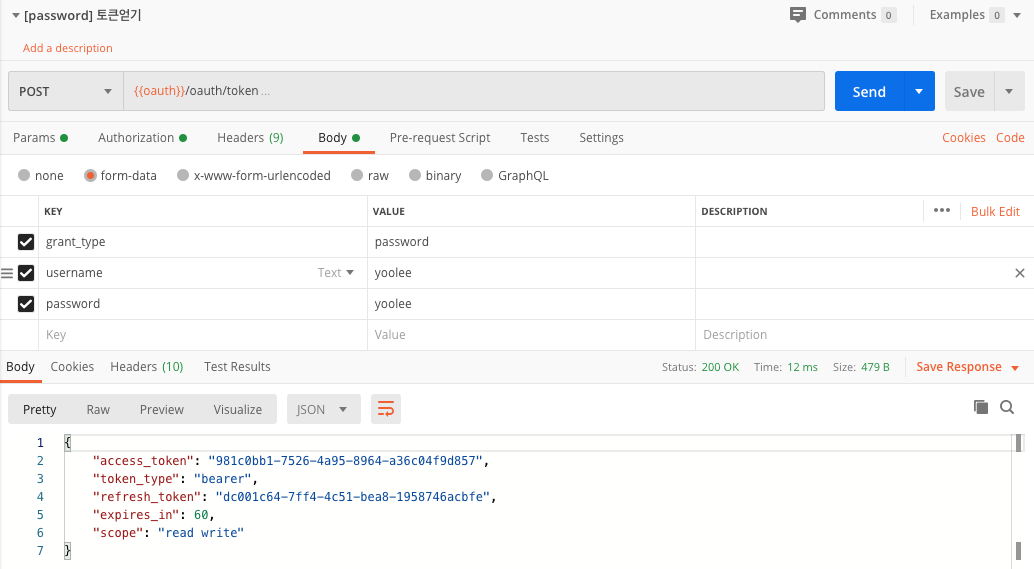The width and height of the screenshot is (1034, 569).
Task: Select form-data body type
Action: (90, 175)
